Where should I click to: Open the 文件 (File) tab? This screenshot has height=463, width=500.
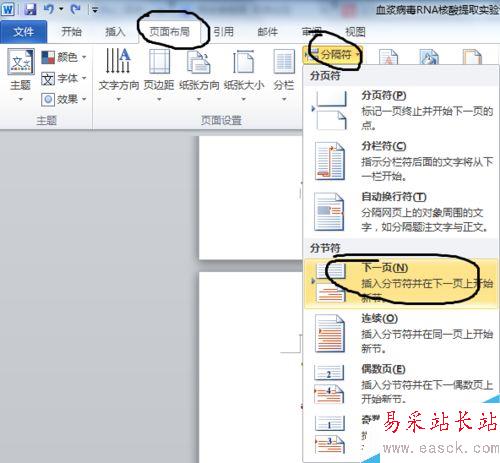[23, 32]
